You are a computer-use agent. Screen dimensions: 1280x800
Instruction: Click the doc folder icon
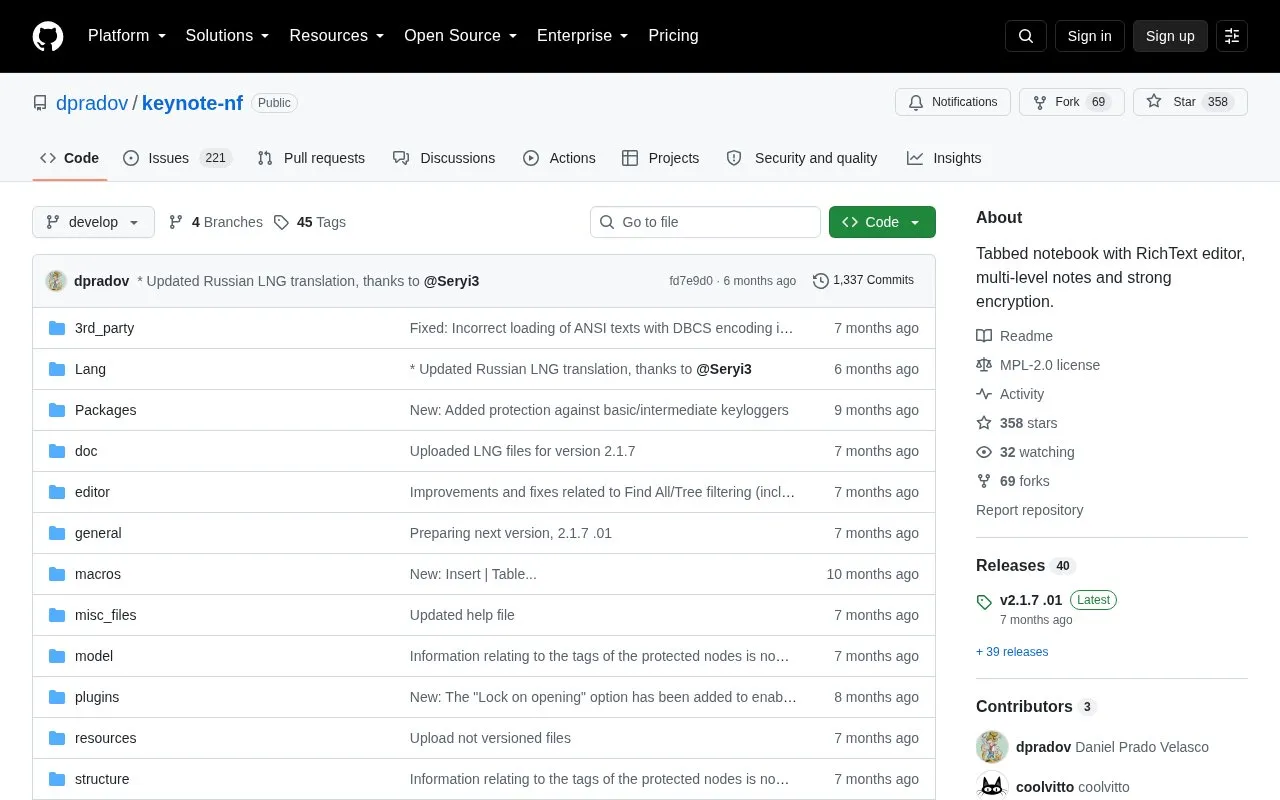coord(57,451)
